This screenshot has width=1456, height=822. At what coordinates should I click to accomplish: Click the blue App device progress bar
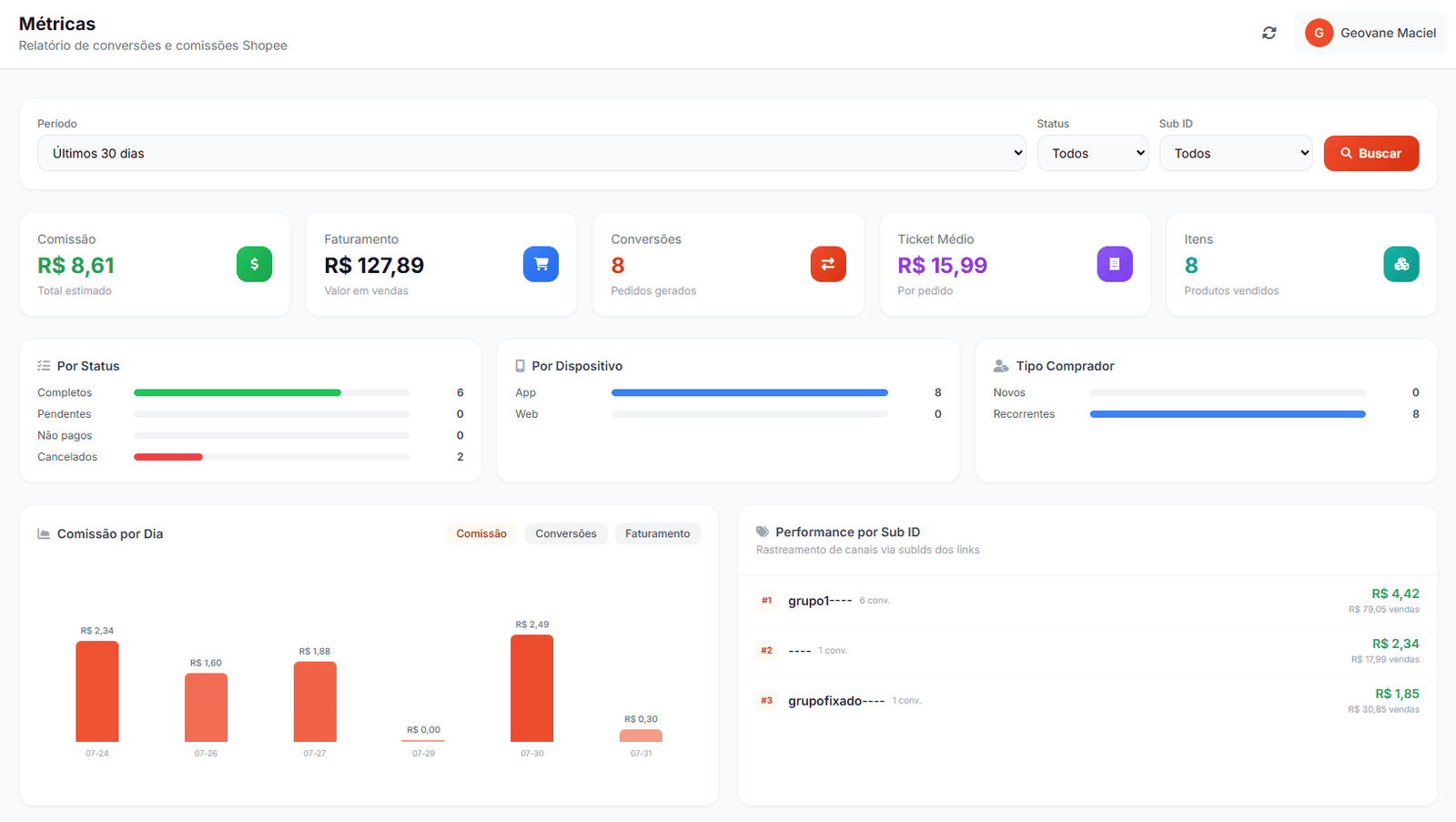click(x=750, y=392)
